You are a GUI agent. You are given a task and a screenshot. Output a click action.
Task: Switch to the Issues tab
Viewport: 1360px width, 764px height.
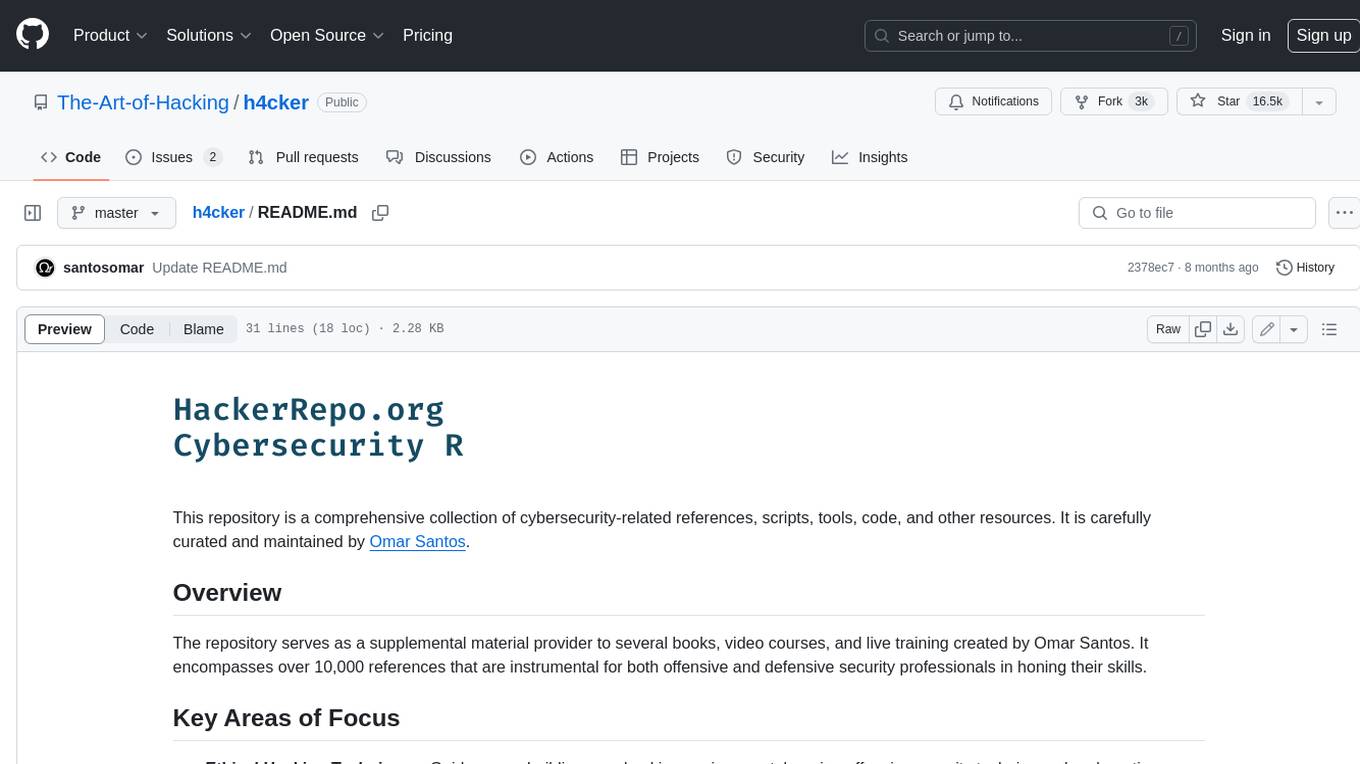[173, 157]
